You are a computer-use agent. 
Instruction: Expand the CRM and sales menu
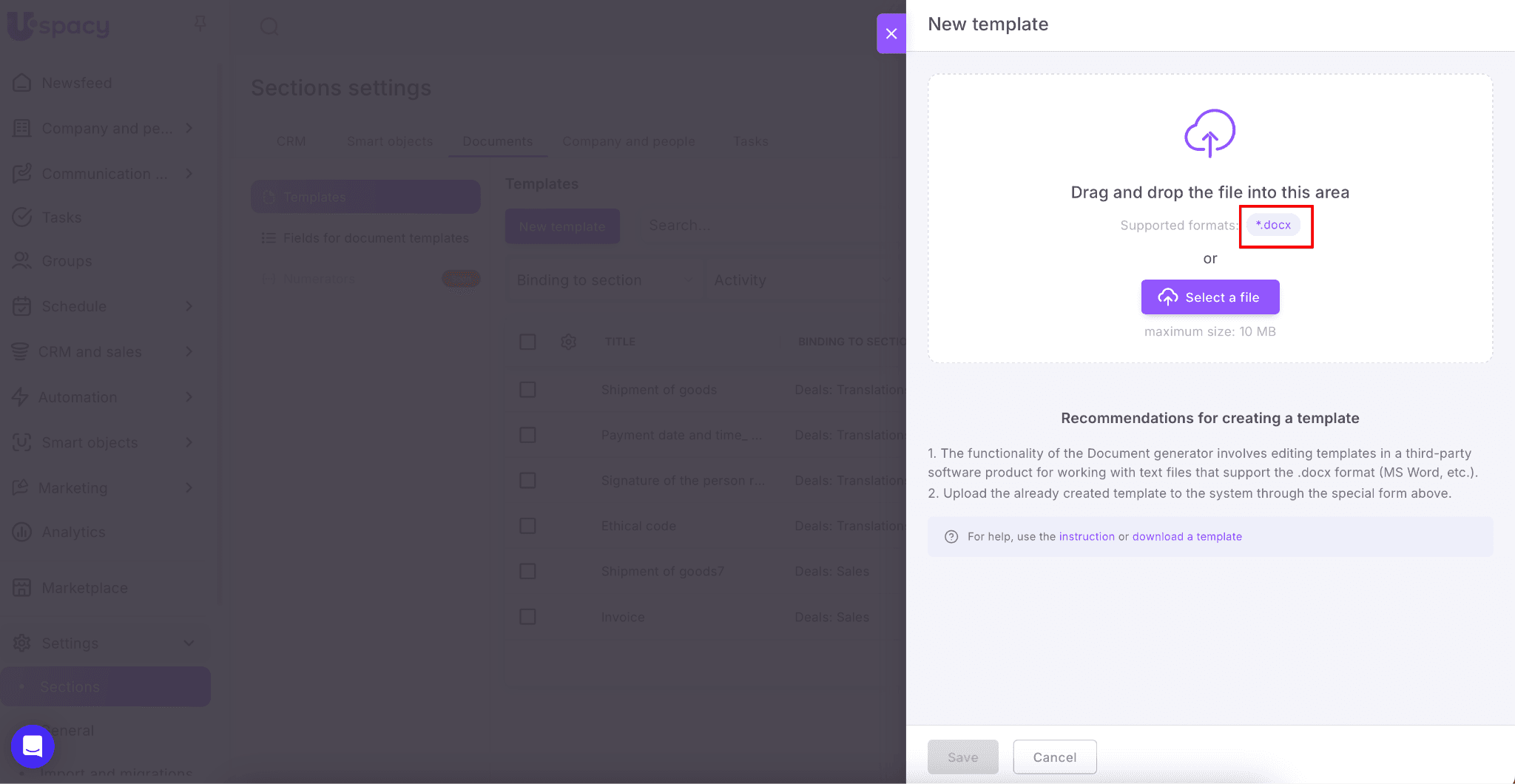189,352
